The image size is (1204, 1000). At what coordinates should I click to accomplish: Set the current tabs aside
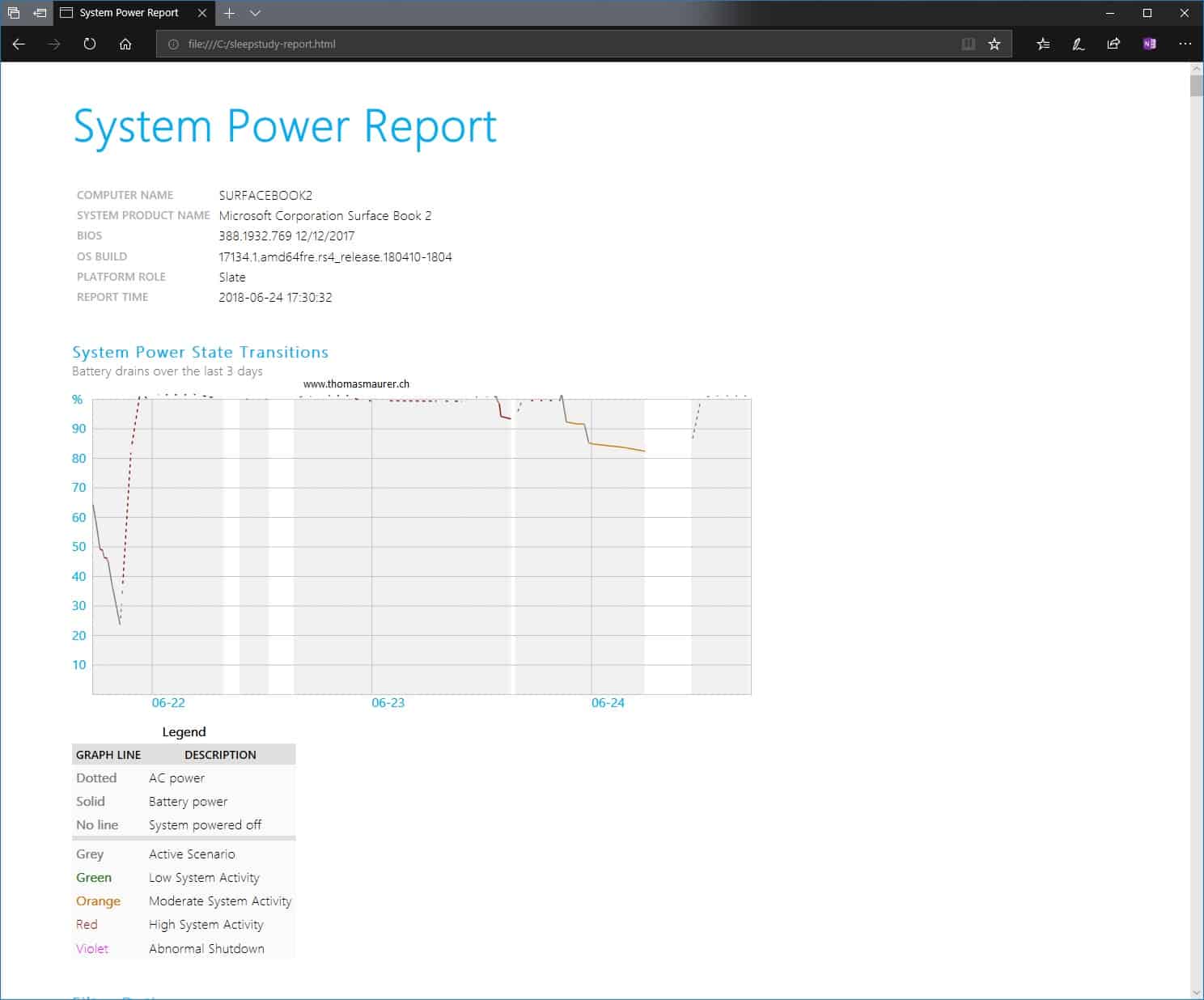[x=40, y=13]
